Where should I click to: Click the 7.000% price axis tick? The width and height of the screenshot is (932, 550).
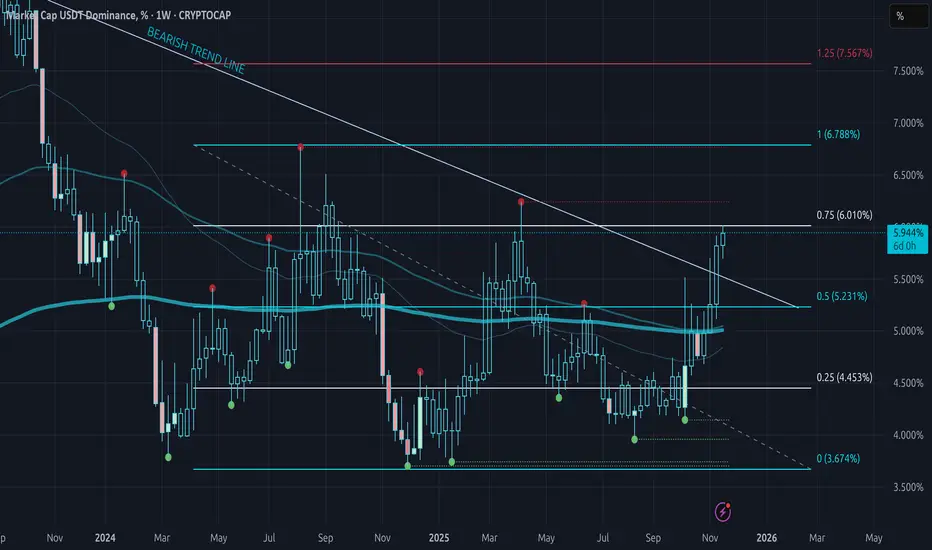click(x=908, y=123)
